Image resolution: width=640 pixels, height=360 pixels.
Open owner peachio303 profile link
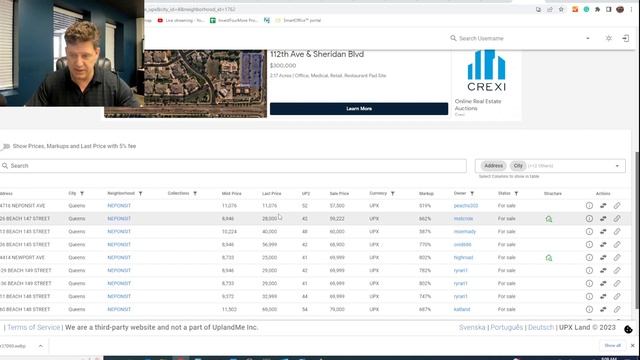coord(466,206)
